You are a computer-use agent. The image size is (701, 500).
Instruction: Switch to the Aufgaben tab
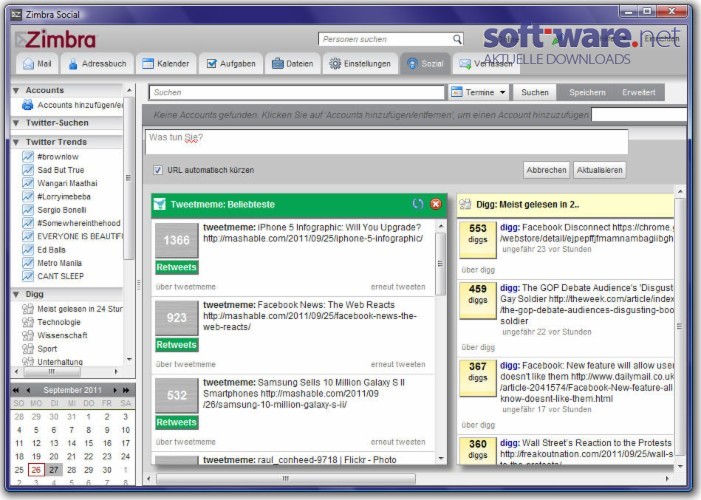coord(231,64)
